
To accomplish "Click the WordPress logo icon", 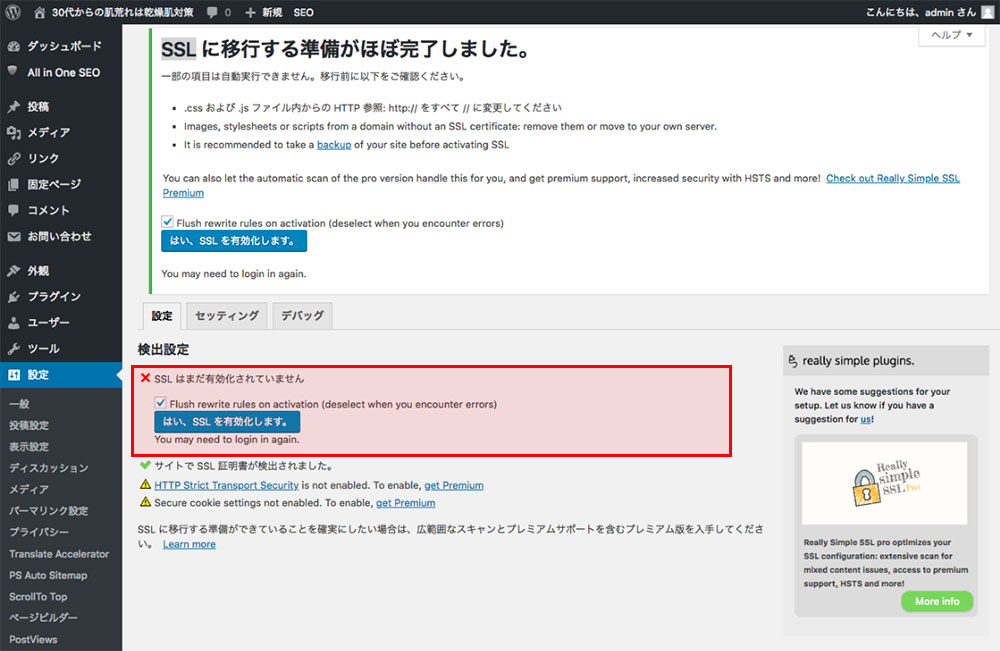I will pos(13,12).
